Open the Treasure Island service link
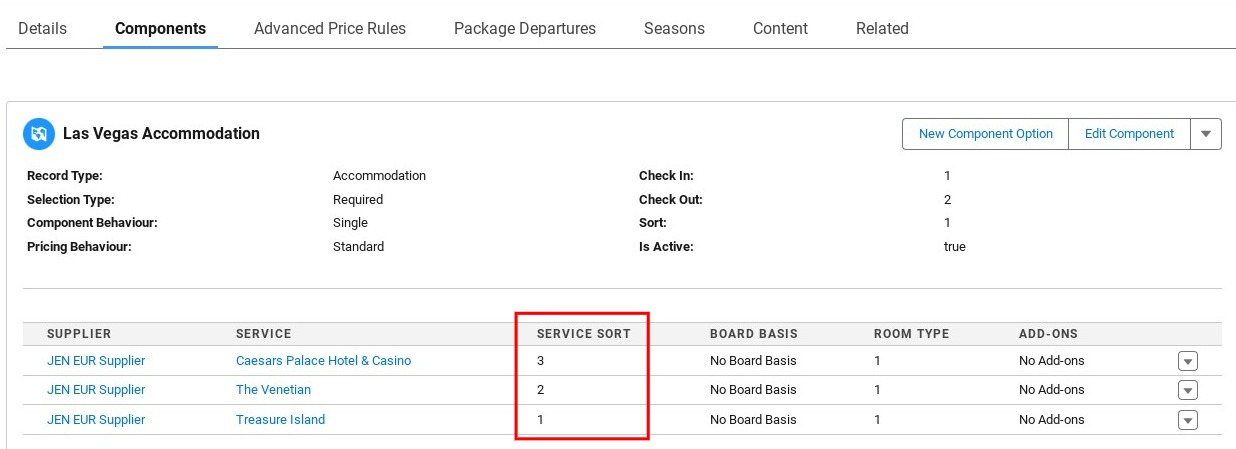Viewport: 1236px width, 449px height. (x=280, y=420)
